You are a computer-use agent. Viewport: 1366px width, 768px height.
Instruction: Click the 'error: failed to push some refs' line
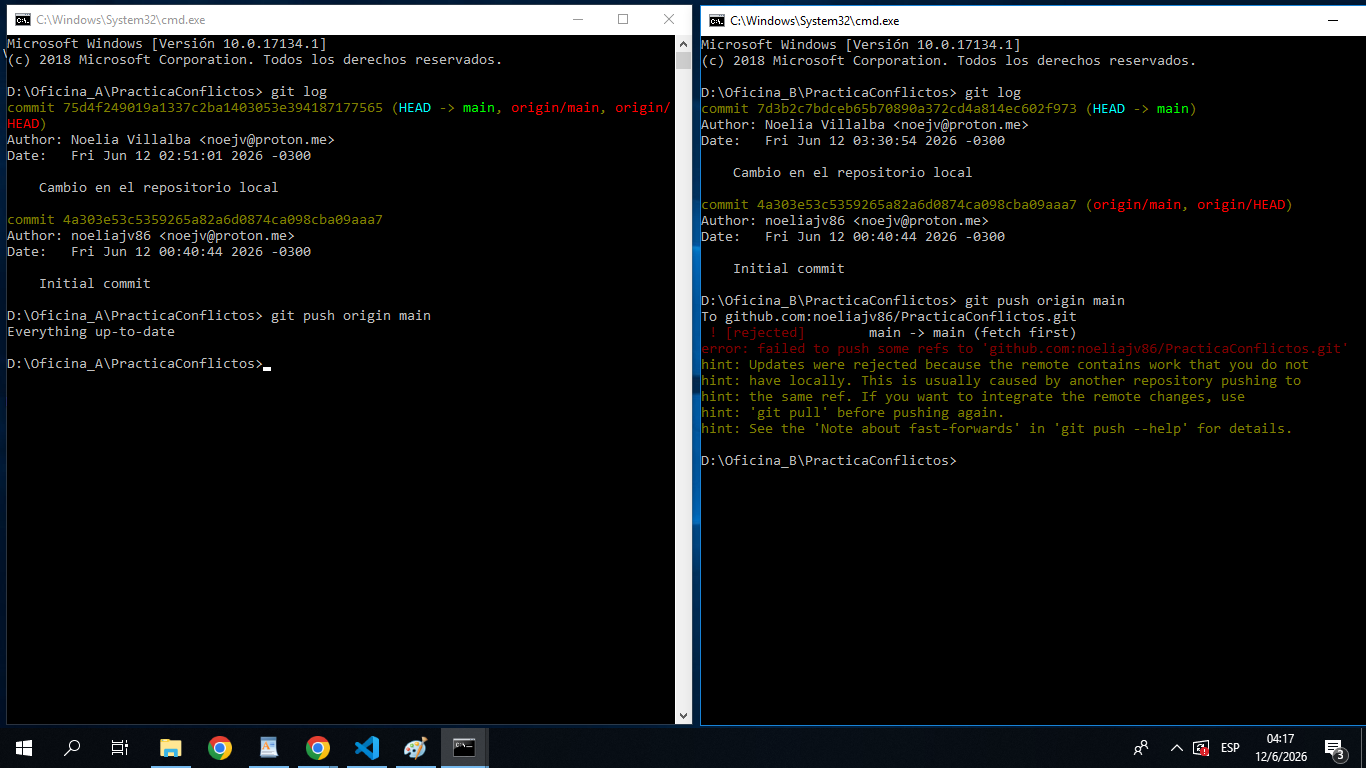1025,348
